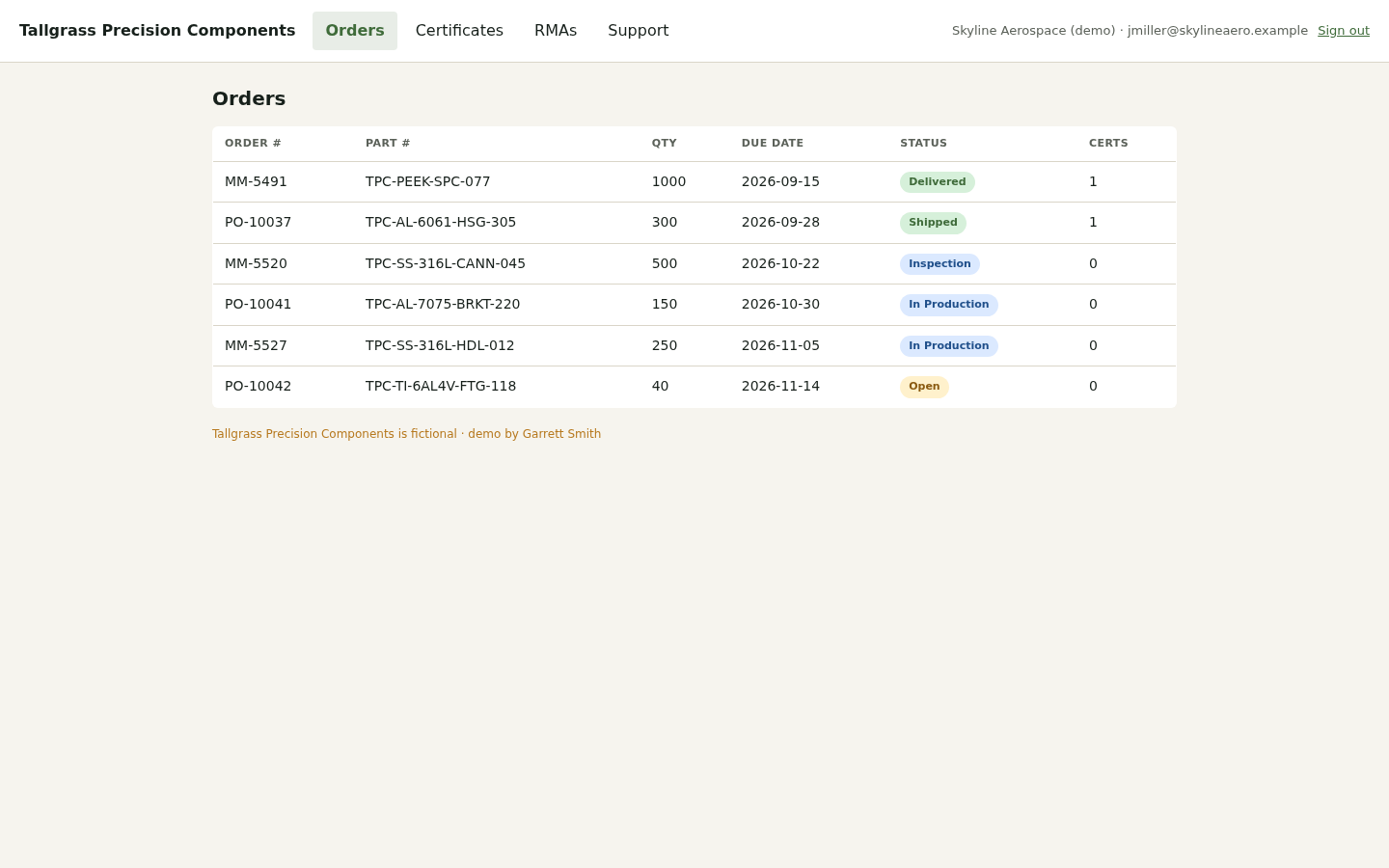Click the Orders page heading
1389x868 pixels.
249,98
